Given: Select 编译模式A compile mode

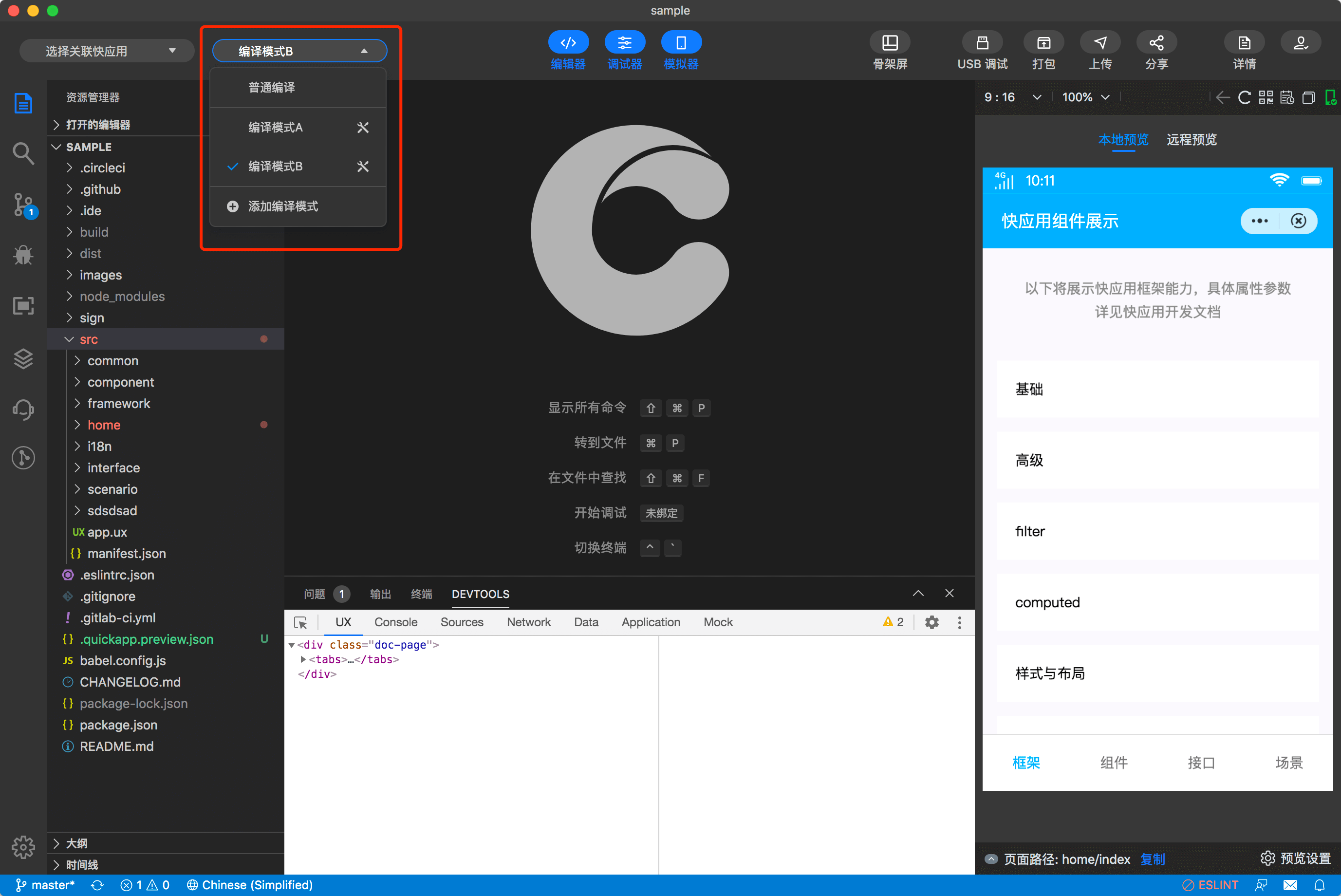Looking at the screenshot, I should (275, 127).
